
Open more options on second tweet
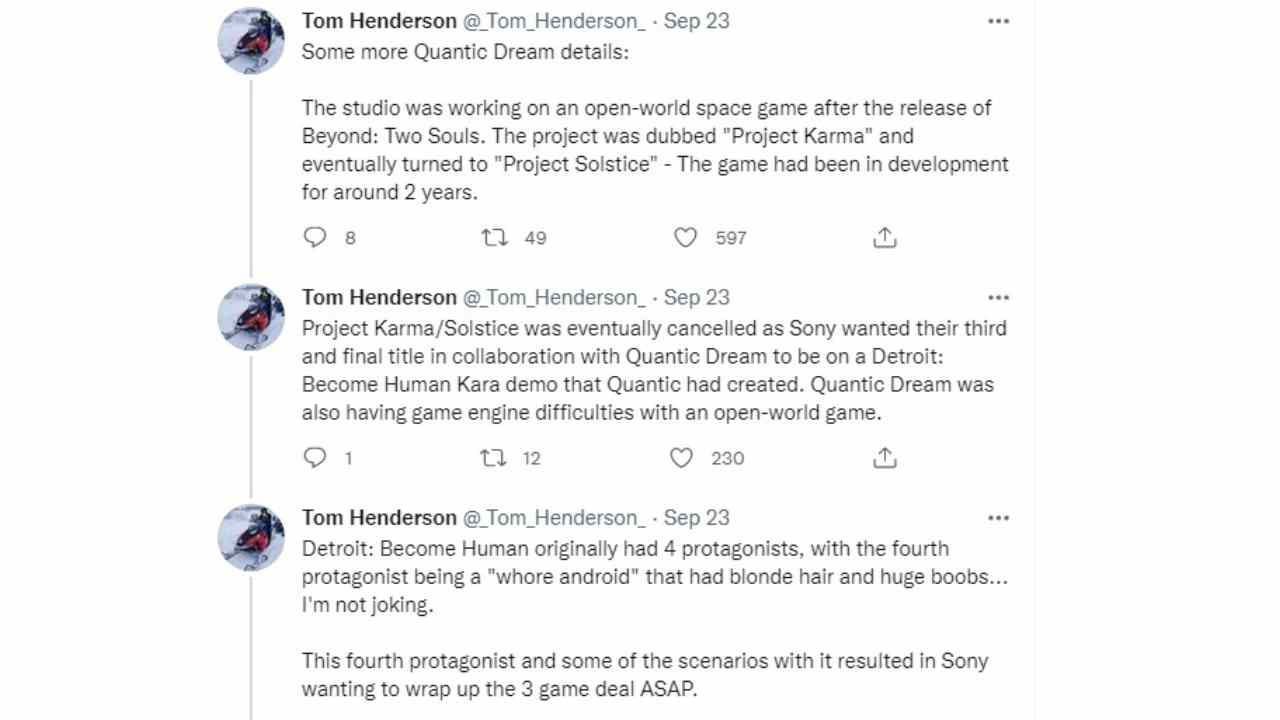click(998, 297)
